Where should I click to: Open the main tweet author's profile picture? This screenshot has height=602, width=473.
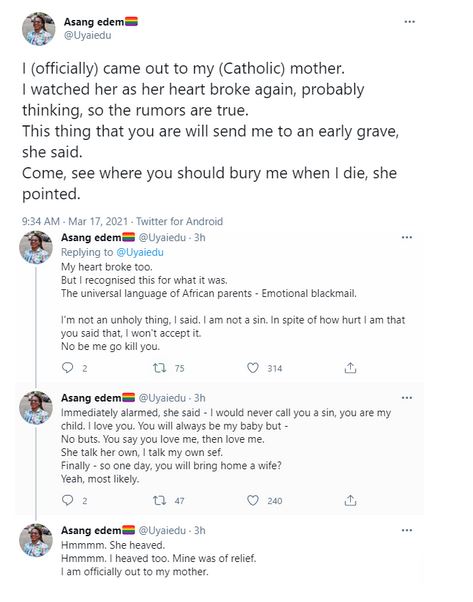tap(38, 29)
